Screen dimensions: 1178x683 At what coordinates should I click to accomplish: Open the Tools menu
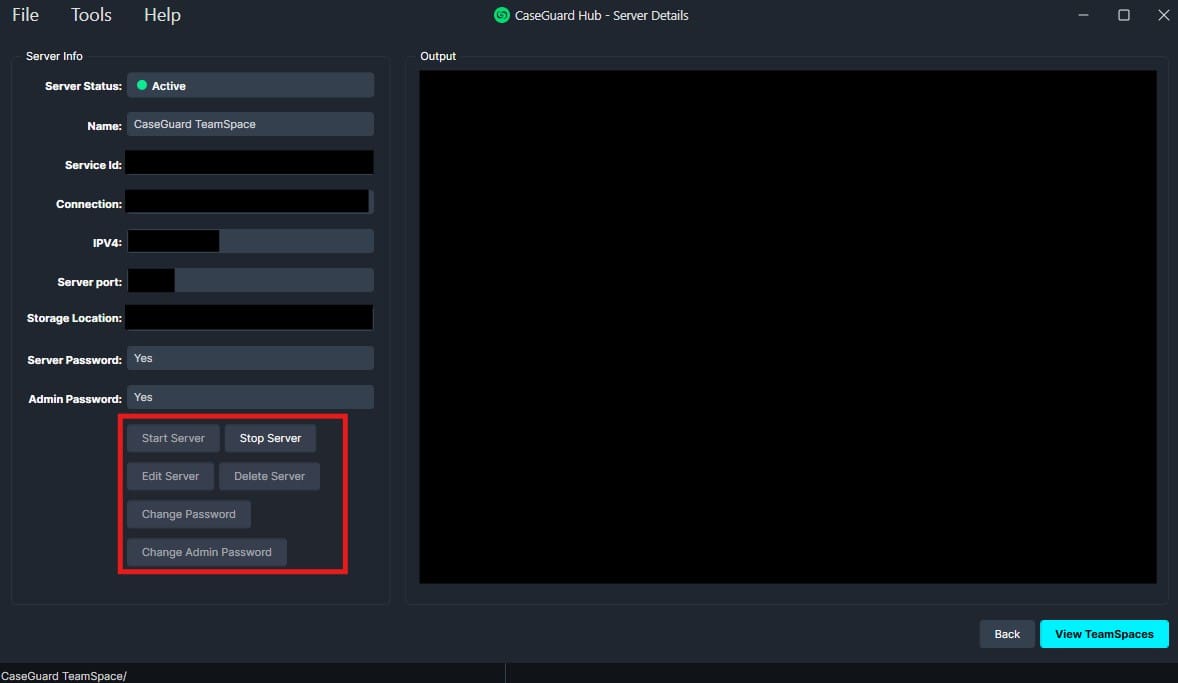pos(91,15)
